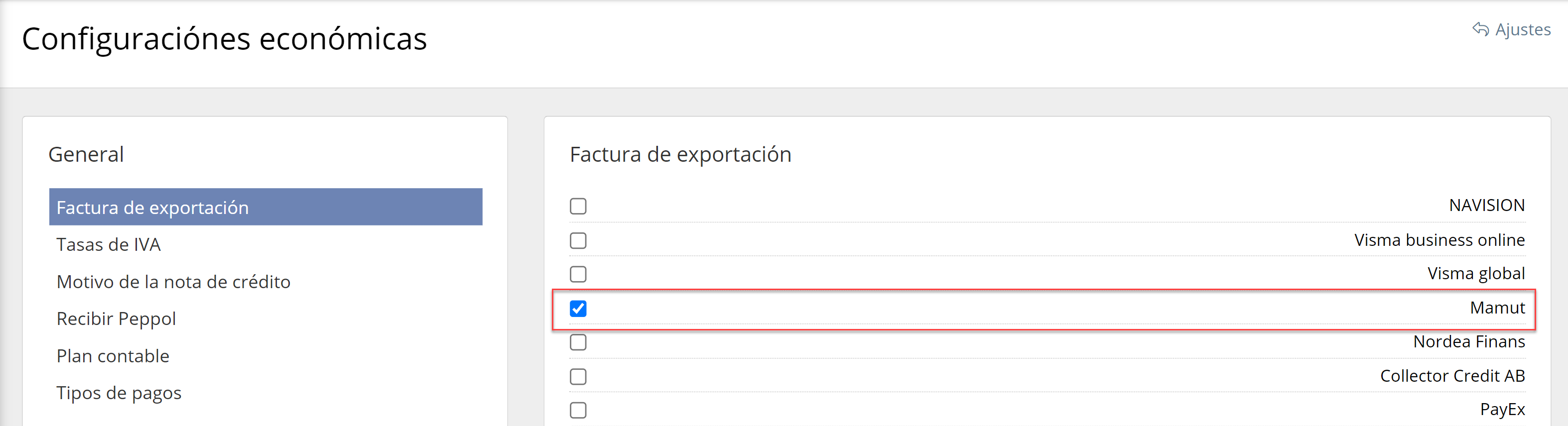
Task: Click the Nordea Finans label
Action: [1468, 342]
